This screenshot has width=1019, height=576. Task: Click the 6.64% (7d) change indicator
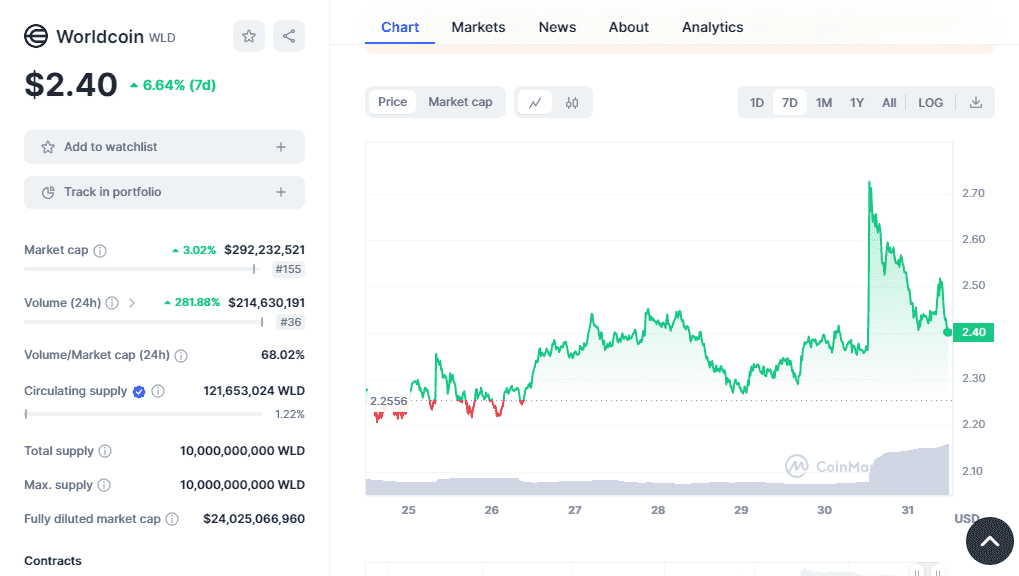click(x=173, y=85)
